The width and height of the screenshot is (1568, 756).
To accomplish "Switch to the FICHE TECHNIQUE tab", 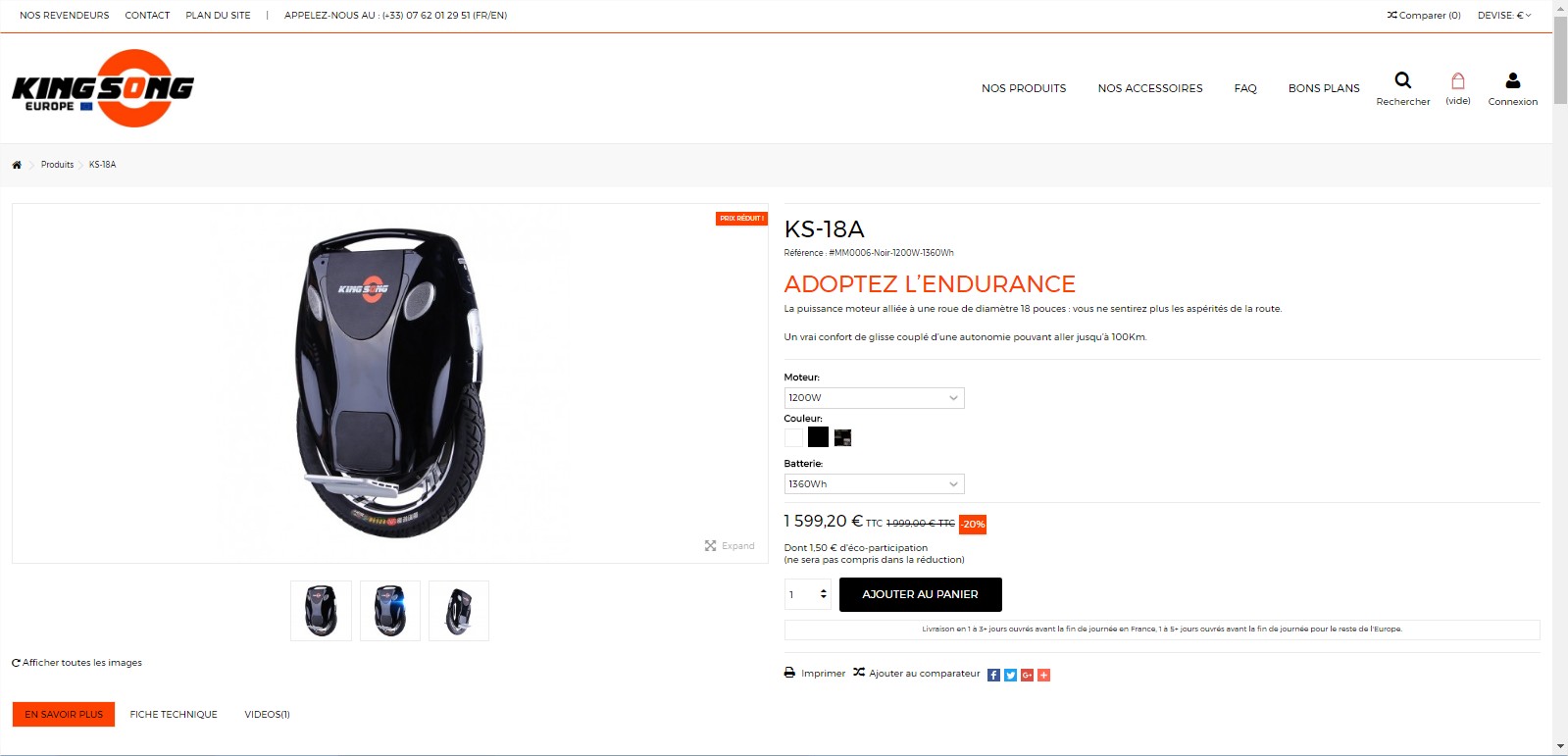I will [x=174, y=715].
